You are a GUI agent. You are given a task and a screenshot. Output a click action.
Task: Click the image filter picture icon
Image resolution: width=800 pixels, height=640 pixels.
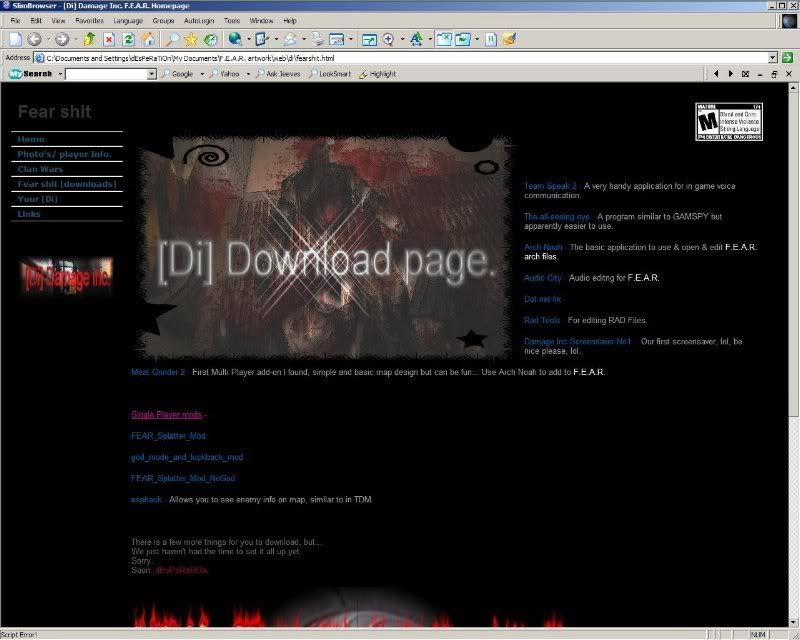463,39
